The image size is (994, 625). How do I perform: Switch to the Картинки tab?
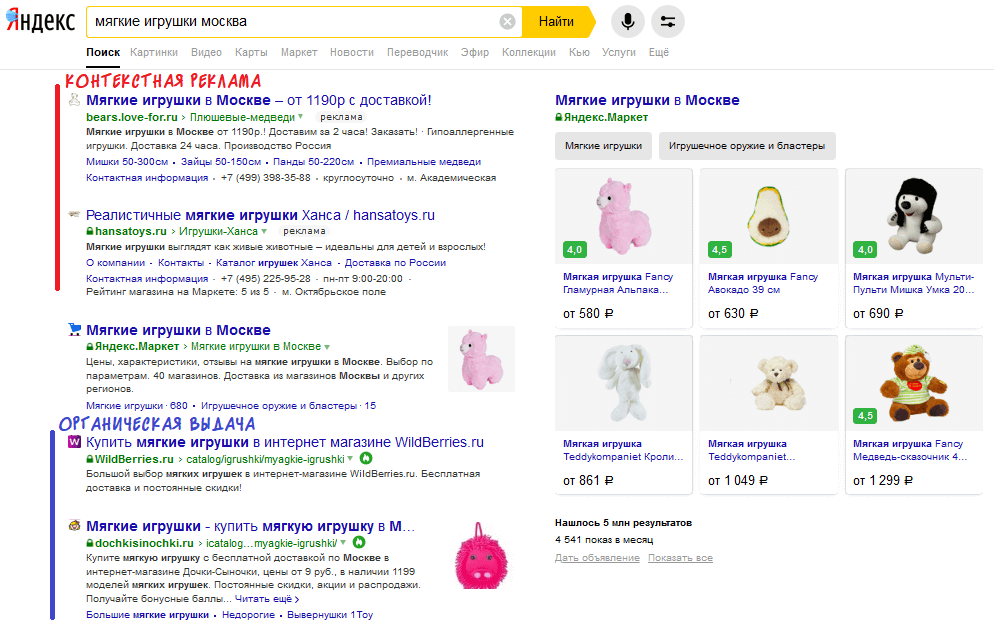click(x=154, y=52)
